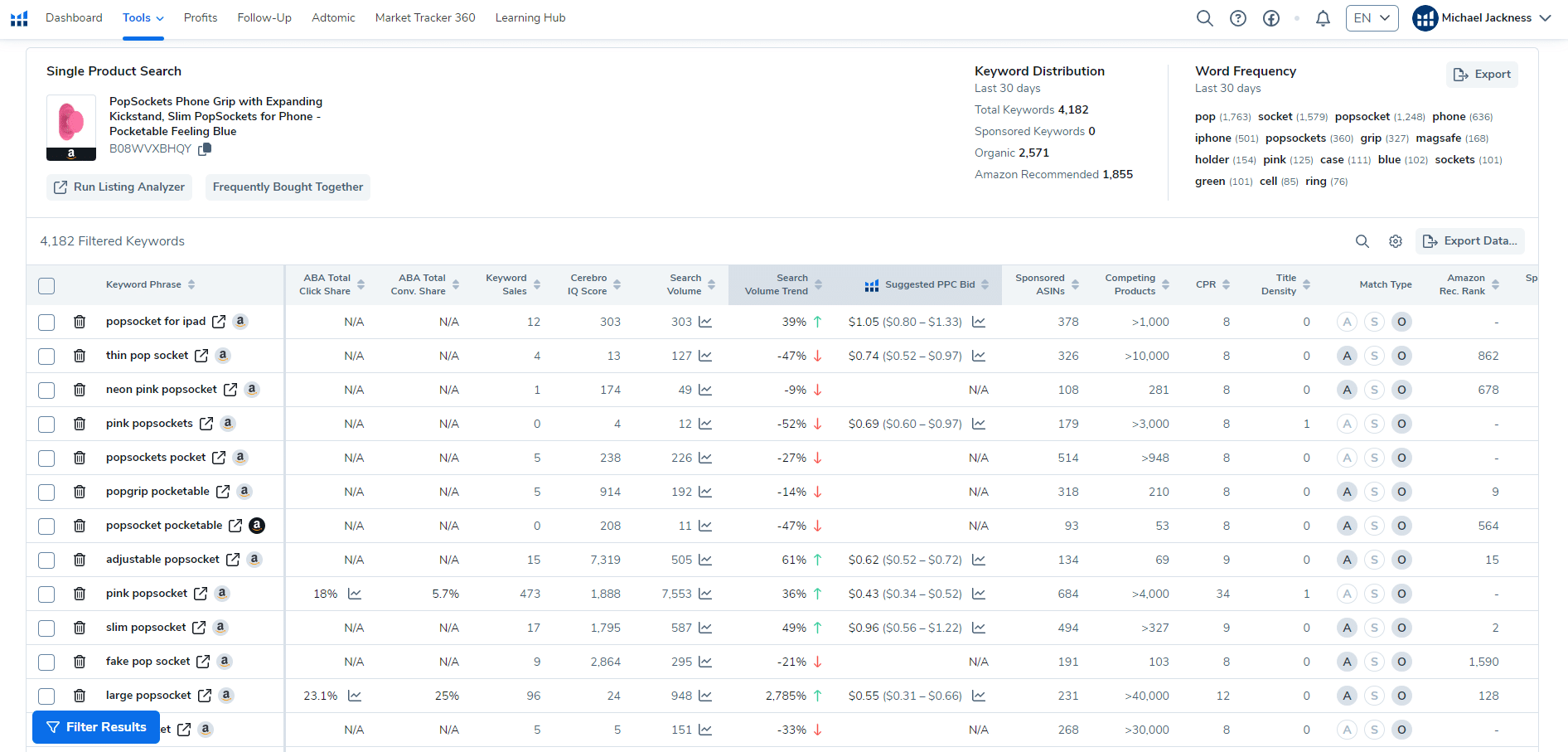Toggle organic match 'O' for 'popsocket for ipad'
The height and width of the screenshot is (752, 1568).
[1401, 322]
